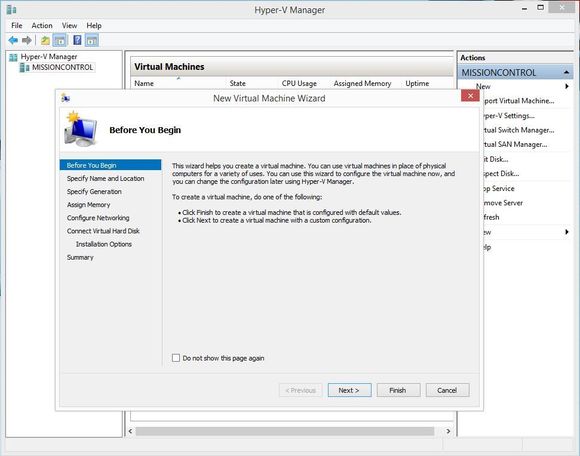The image size is (580, 456).
Task: Go to Assign Memory wizard step
Action: 88,205
